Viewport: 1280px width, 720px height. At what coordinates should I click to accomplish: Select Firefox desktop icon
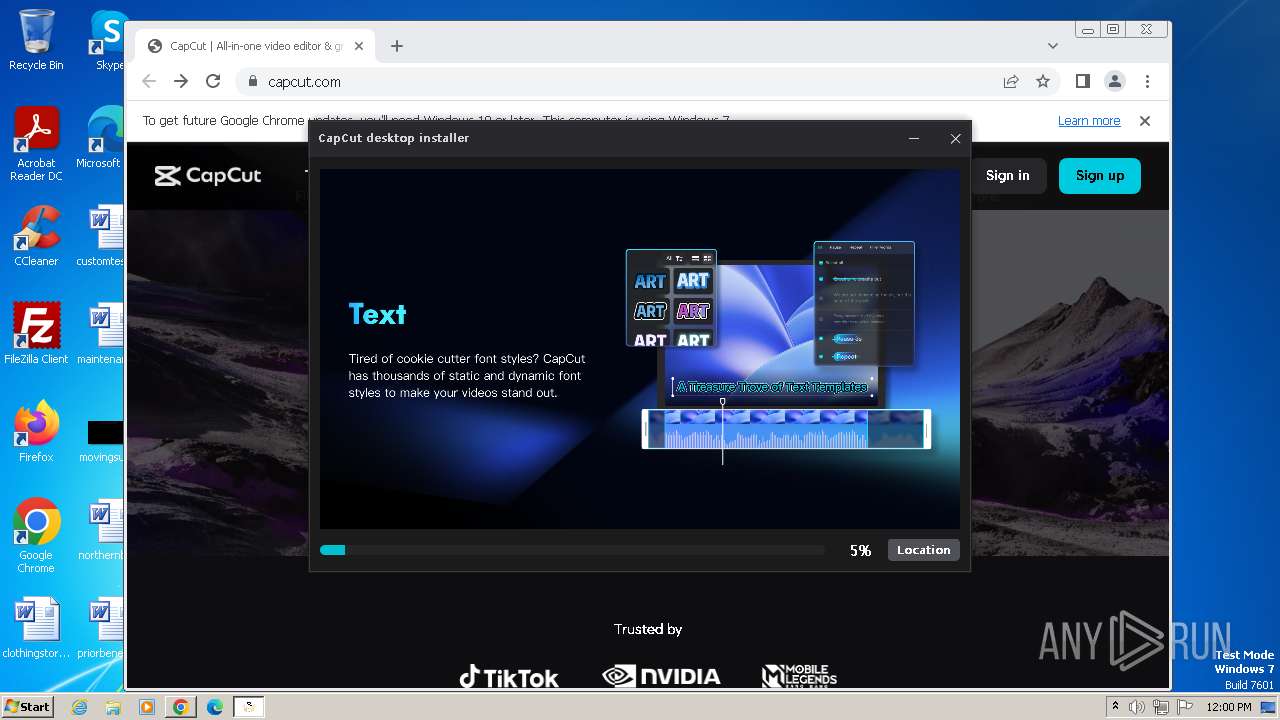36,432
